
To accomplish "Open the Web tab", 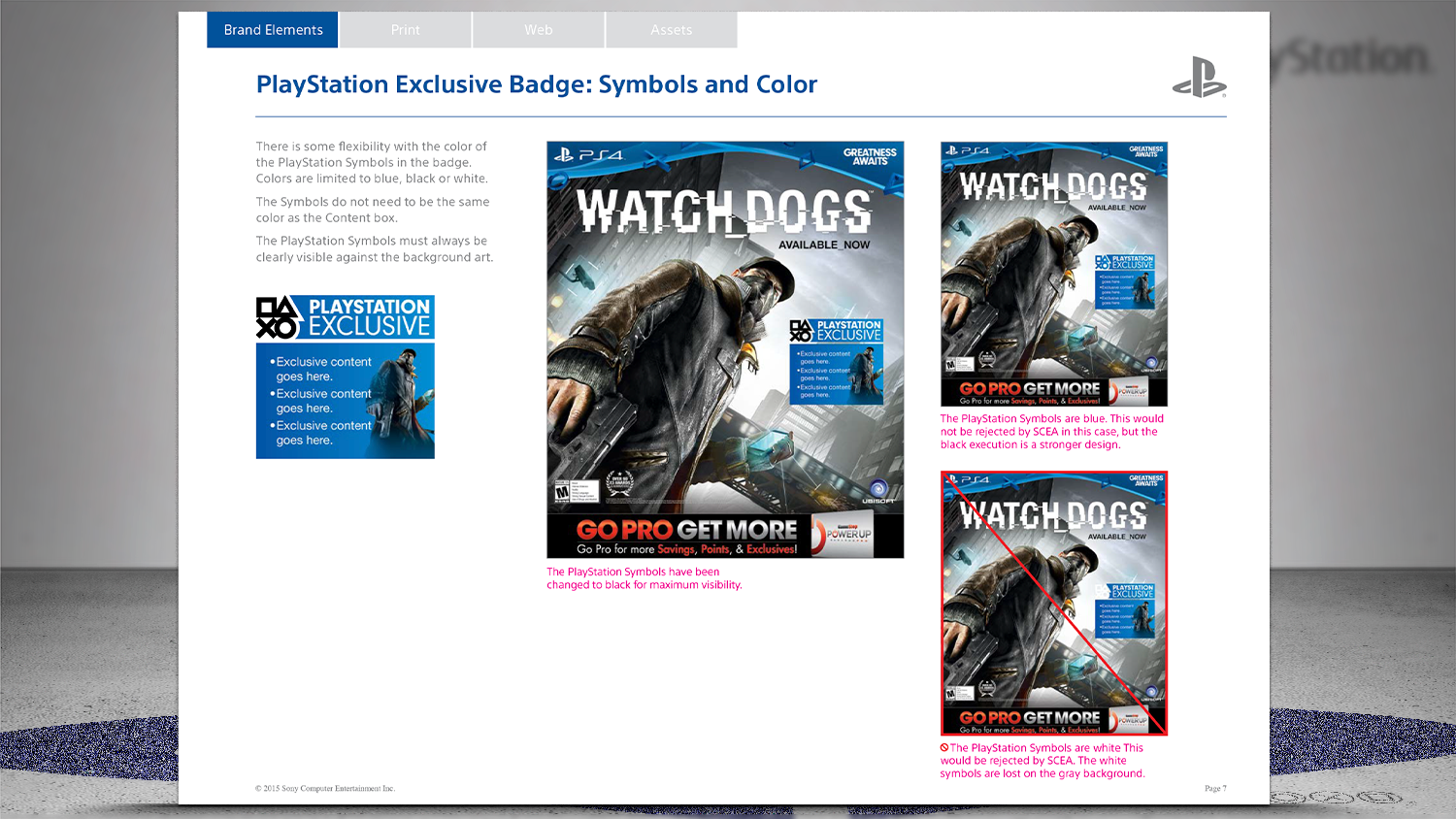I will (x=539, y=30).
